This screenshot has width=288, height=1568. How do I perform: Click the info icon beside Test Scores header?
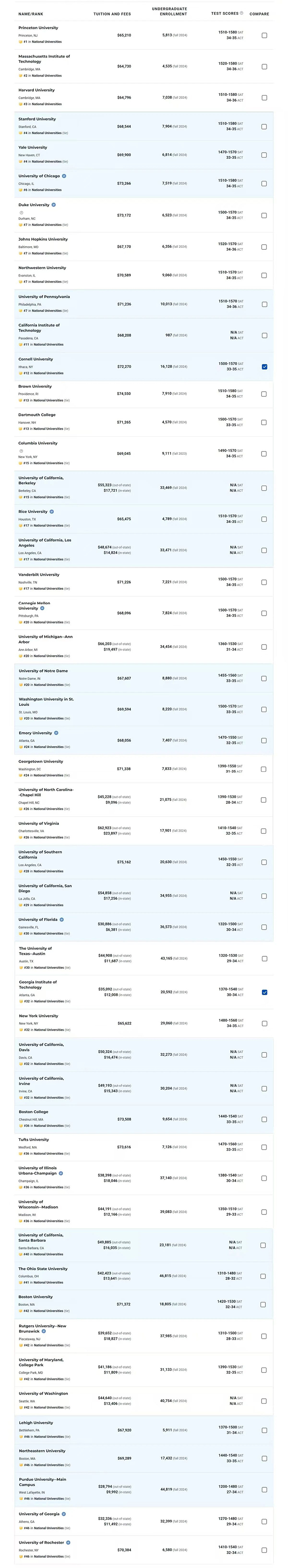tap(242, 13)
